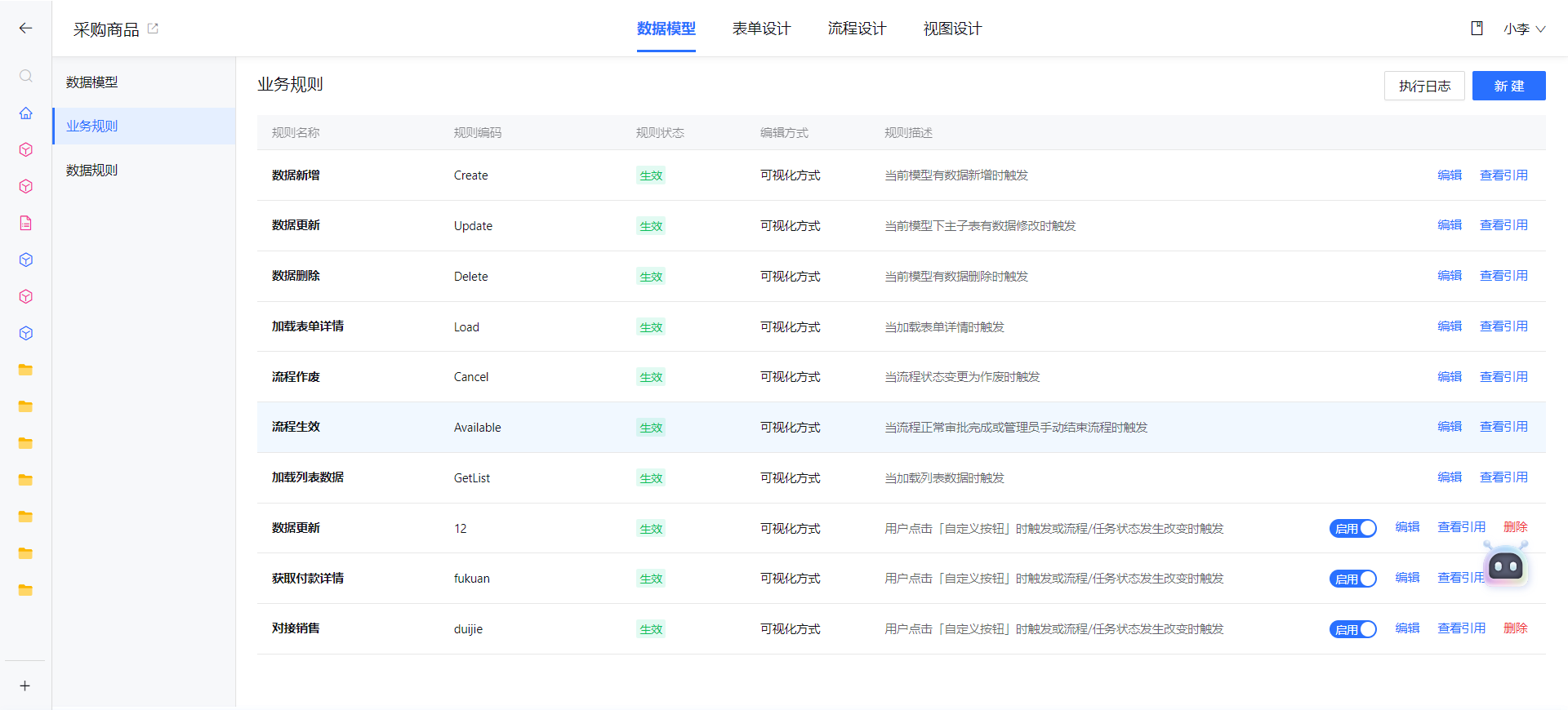Viewport: 1568px width, 710px height.
Task: Select the 流程生效 rule name
Action: click(x=296, y=426)
